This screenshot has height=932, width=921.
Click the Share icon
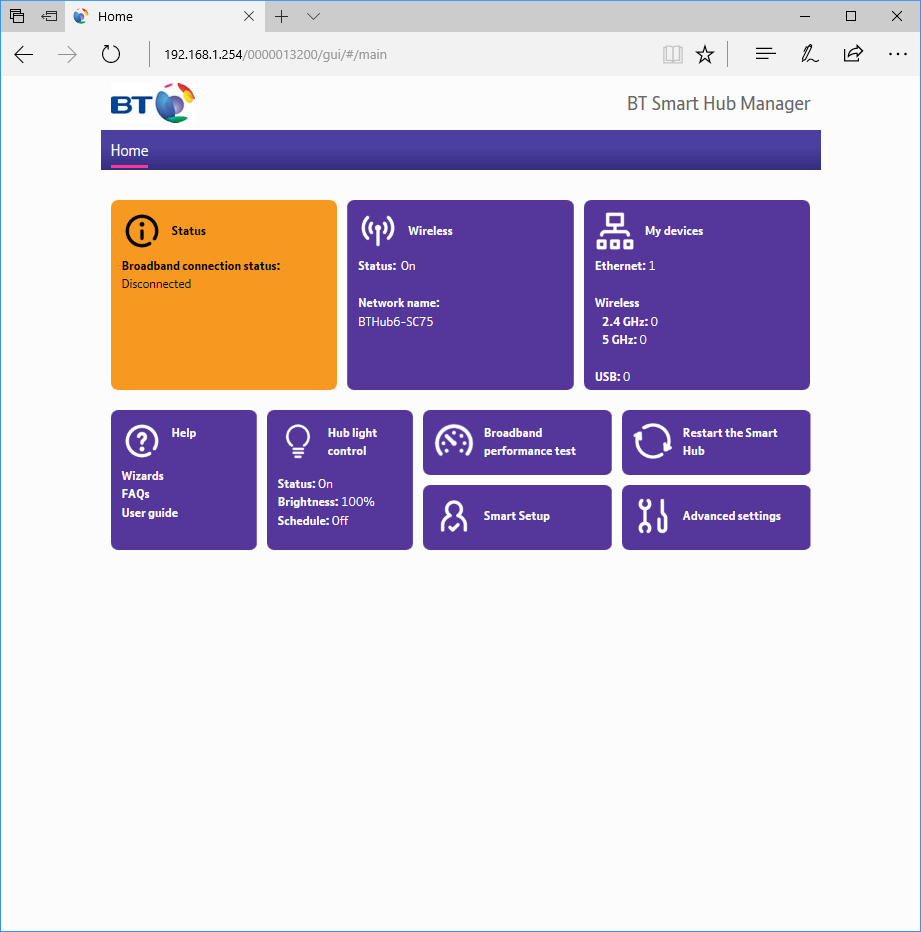(x=853, y=54)
